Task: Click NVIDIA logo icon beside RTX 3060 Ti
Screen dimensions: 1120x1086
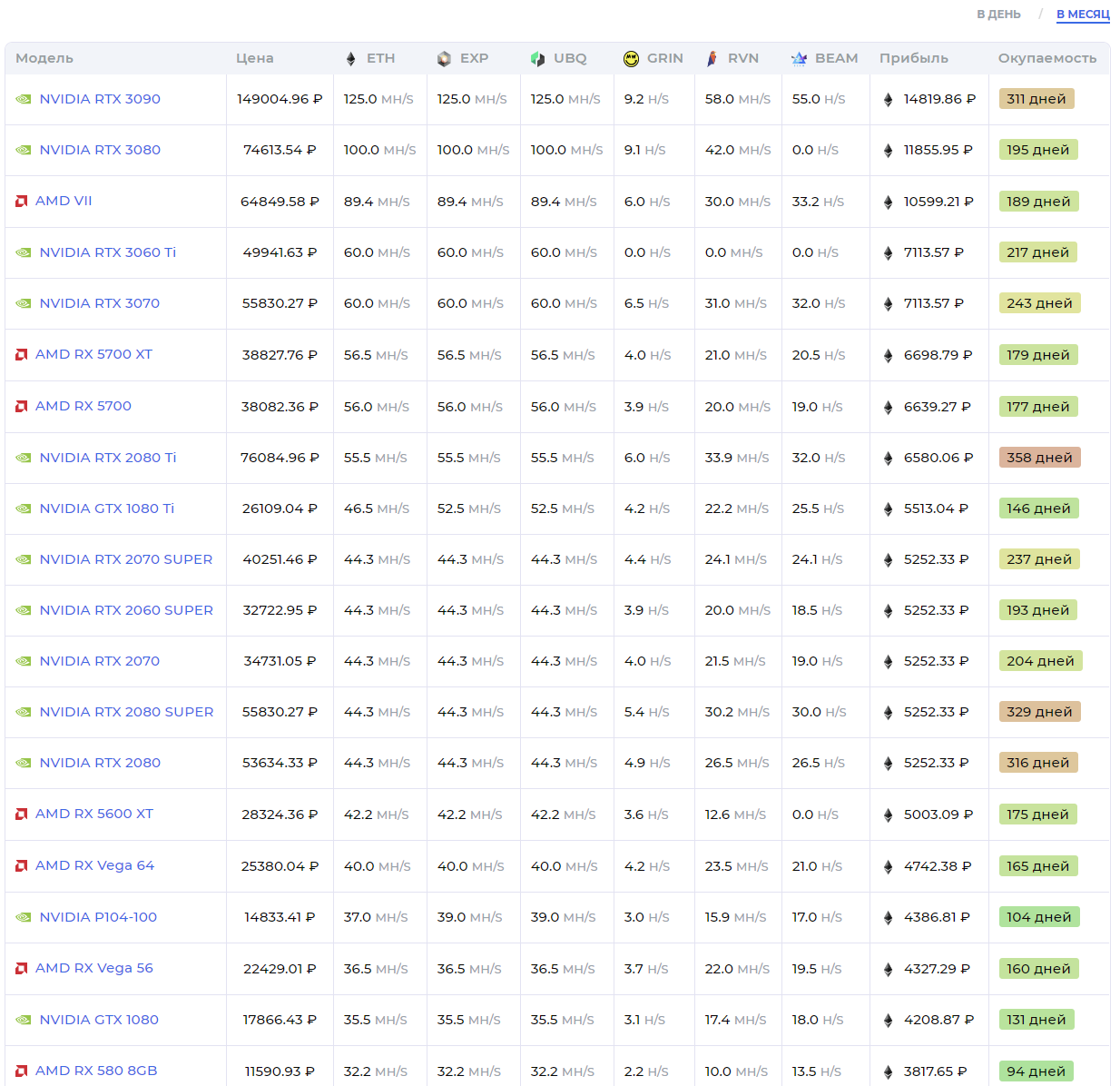Action: pyautogui.click(x=24, y=253)
